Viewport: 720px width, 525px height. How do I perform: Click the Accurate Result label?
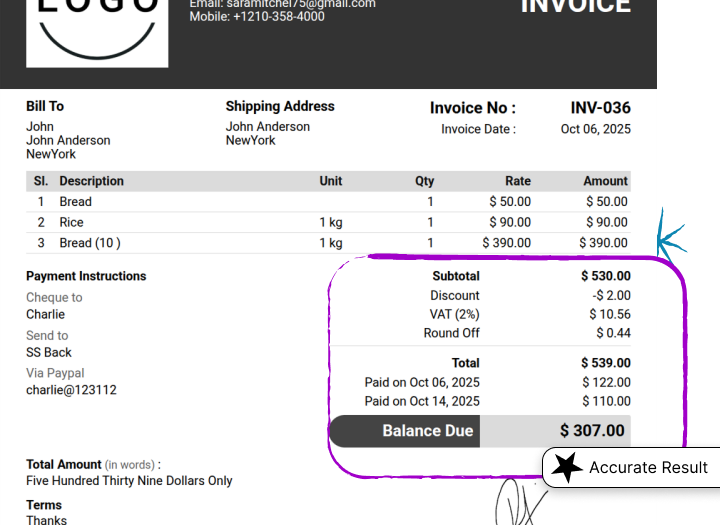coord(648,467)
